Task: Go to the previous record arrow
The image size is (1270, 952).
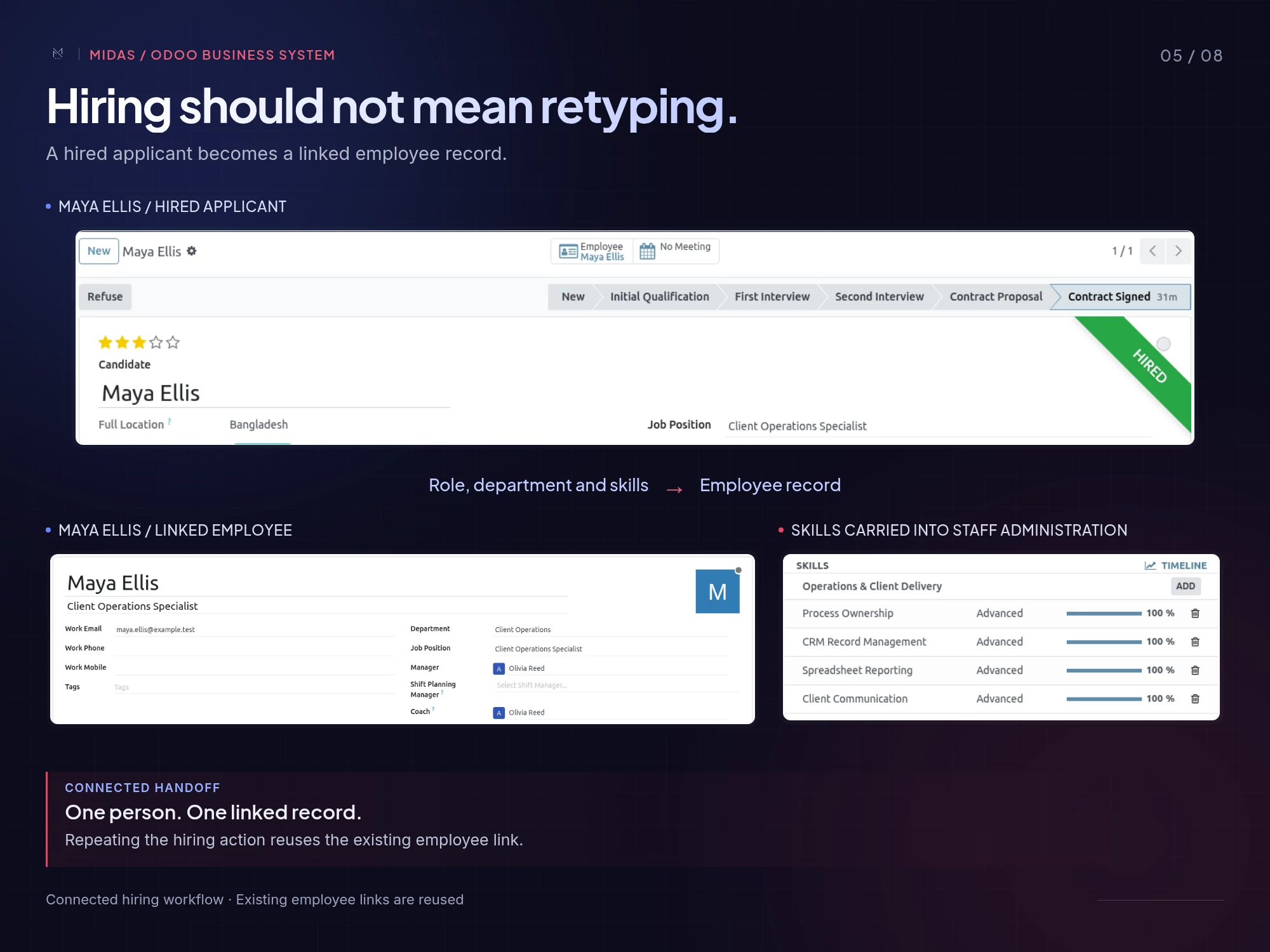Action: (x=1153, y=251)
